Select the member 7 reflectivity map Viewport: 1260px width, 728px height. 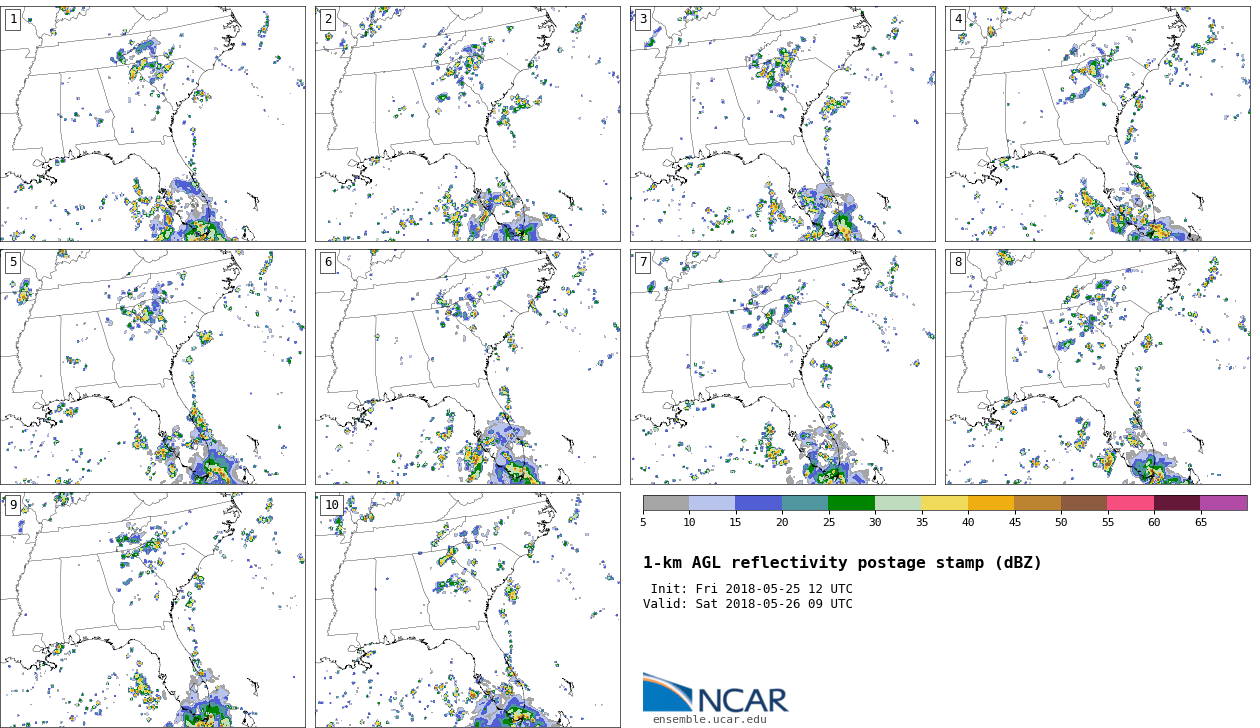click(782, 366)
